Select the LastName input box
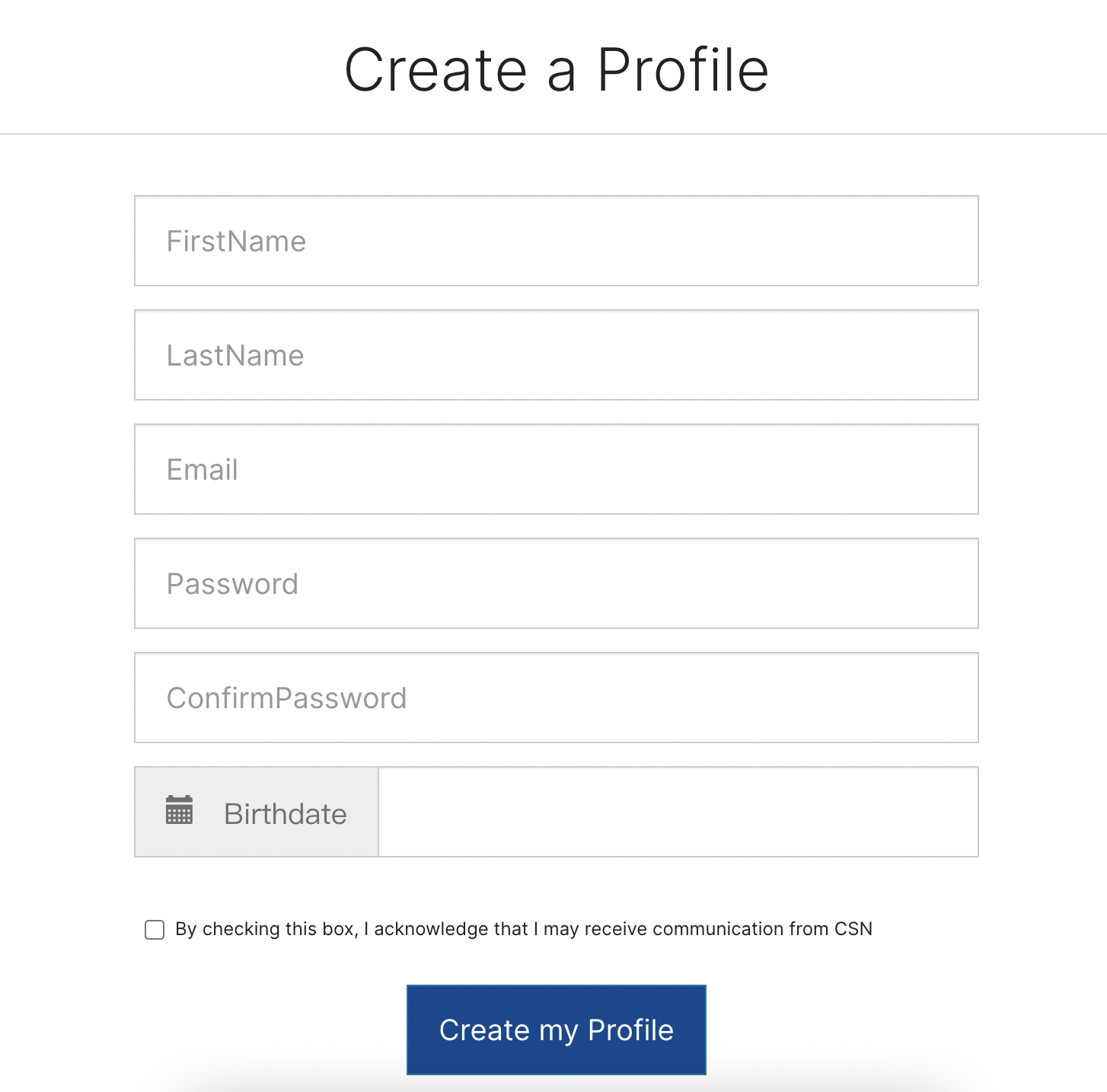 click(557, 355)
